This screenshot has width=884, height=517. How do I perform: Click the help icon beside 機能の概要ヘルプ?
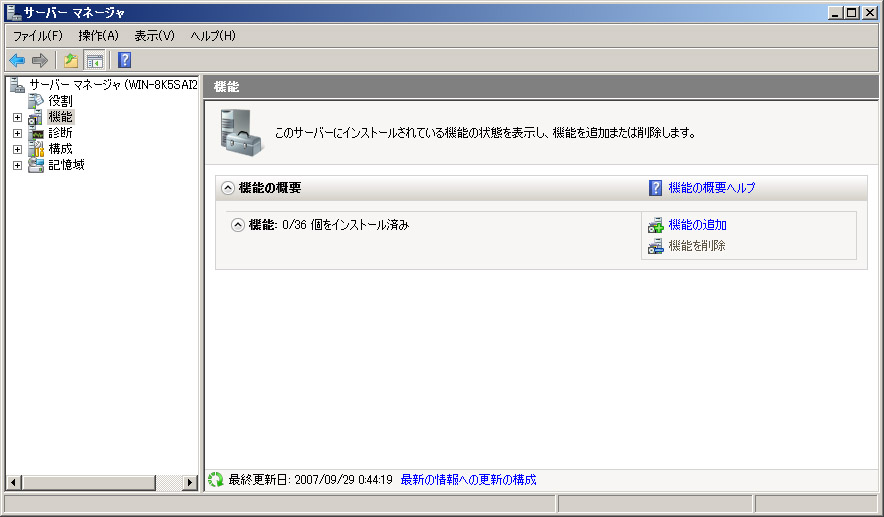pos(656,188)
